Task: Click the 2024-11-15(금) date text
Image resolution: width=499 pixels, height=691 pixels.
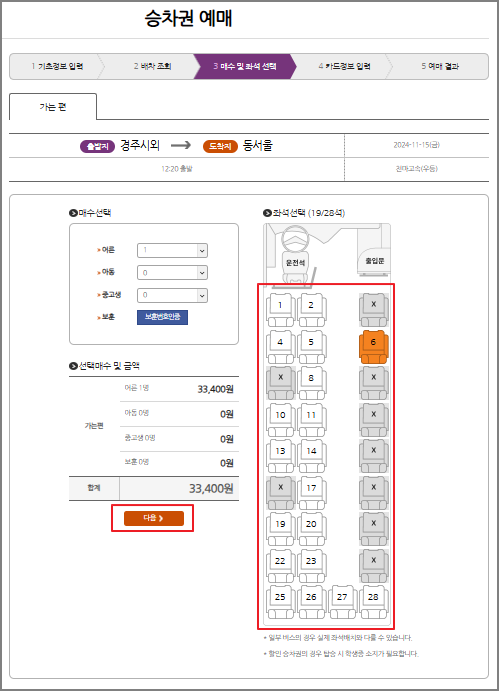Action: click(x=417, y=145)
